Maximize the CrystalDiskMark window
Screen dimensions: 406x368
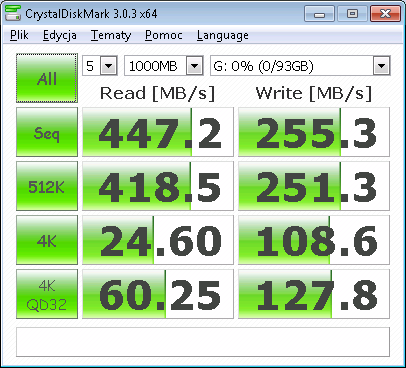tap(352, 14)
